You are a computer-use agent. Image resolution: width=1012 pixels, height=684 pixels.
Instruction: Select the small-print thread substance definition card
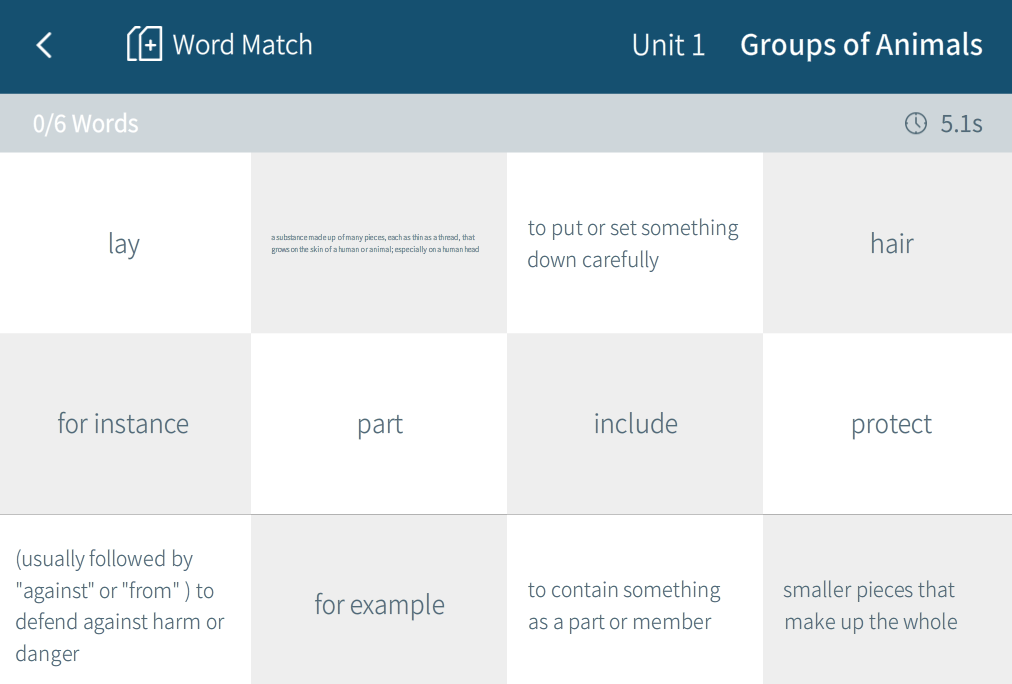pyautogui.click(x=378, y=243)
